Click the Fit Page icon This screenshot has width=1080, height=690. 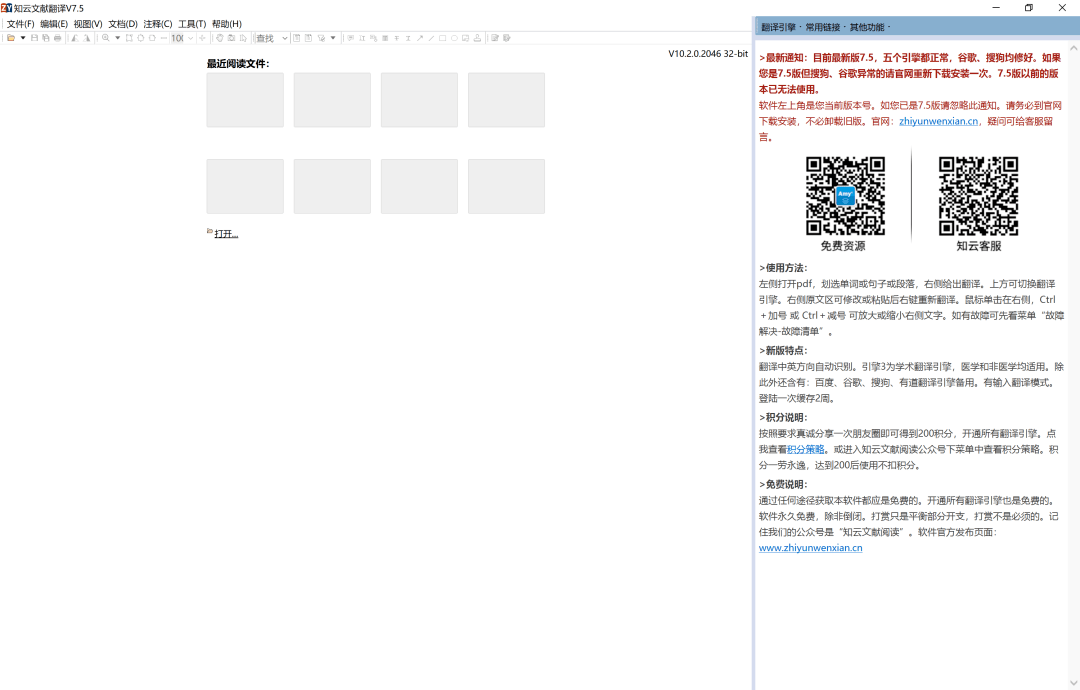[141, 38]
